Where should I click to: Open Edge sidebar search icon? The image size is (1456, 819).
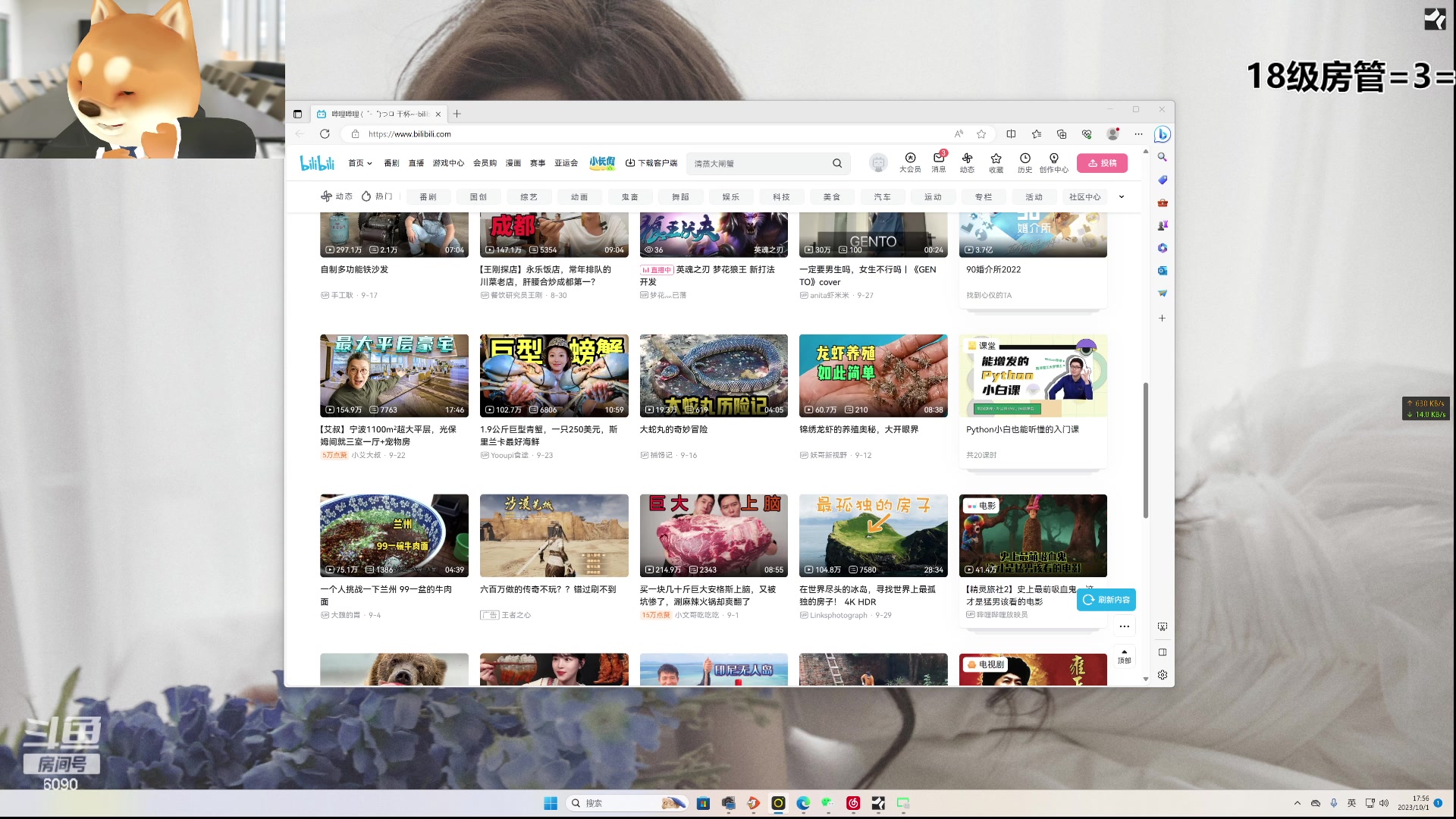[1162, 157]
